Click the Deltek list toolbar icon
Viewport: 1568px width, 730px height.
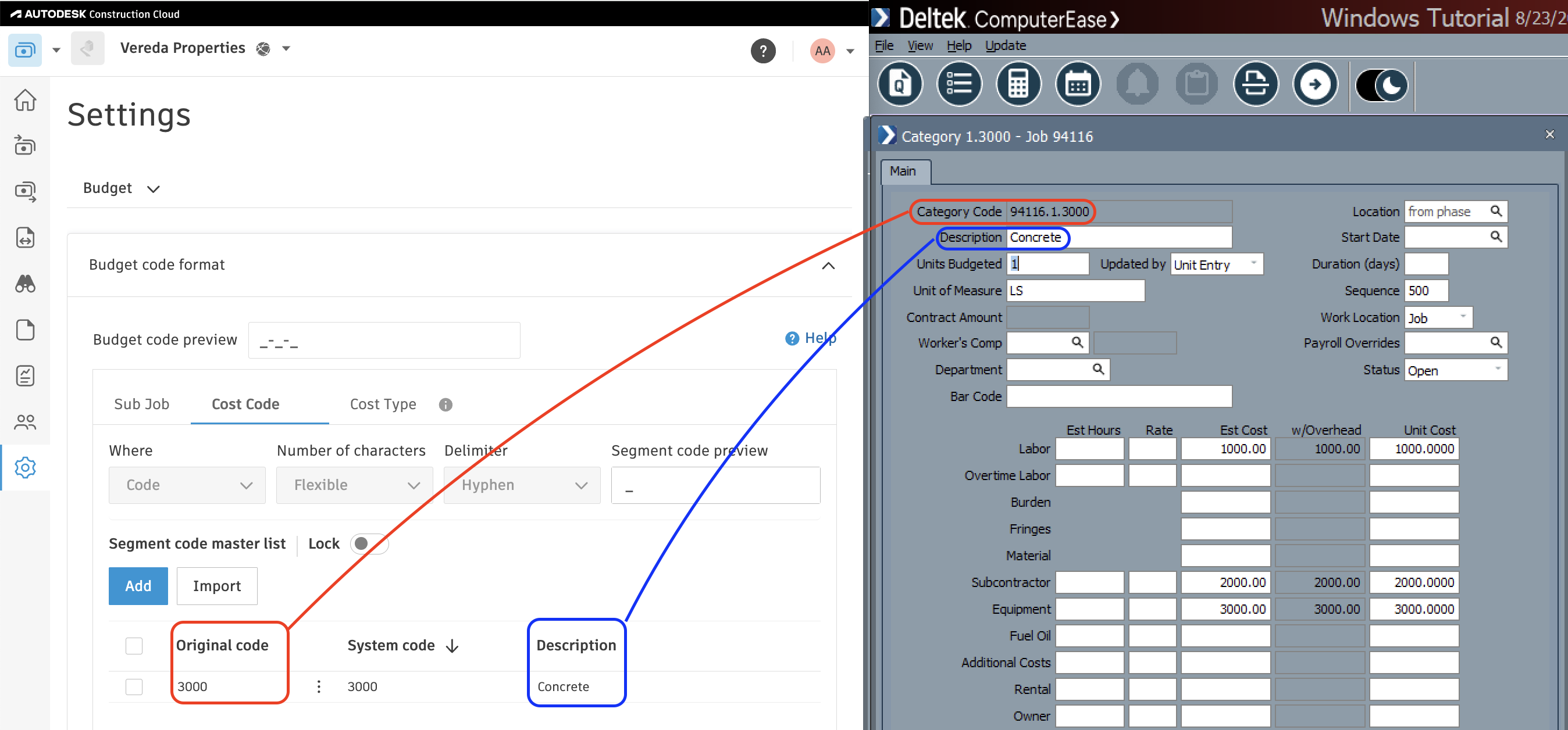pos(959,84)
